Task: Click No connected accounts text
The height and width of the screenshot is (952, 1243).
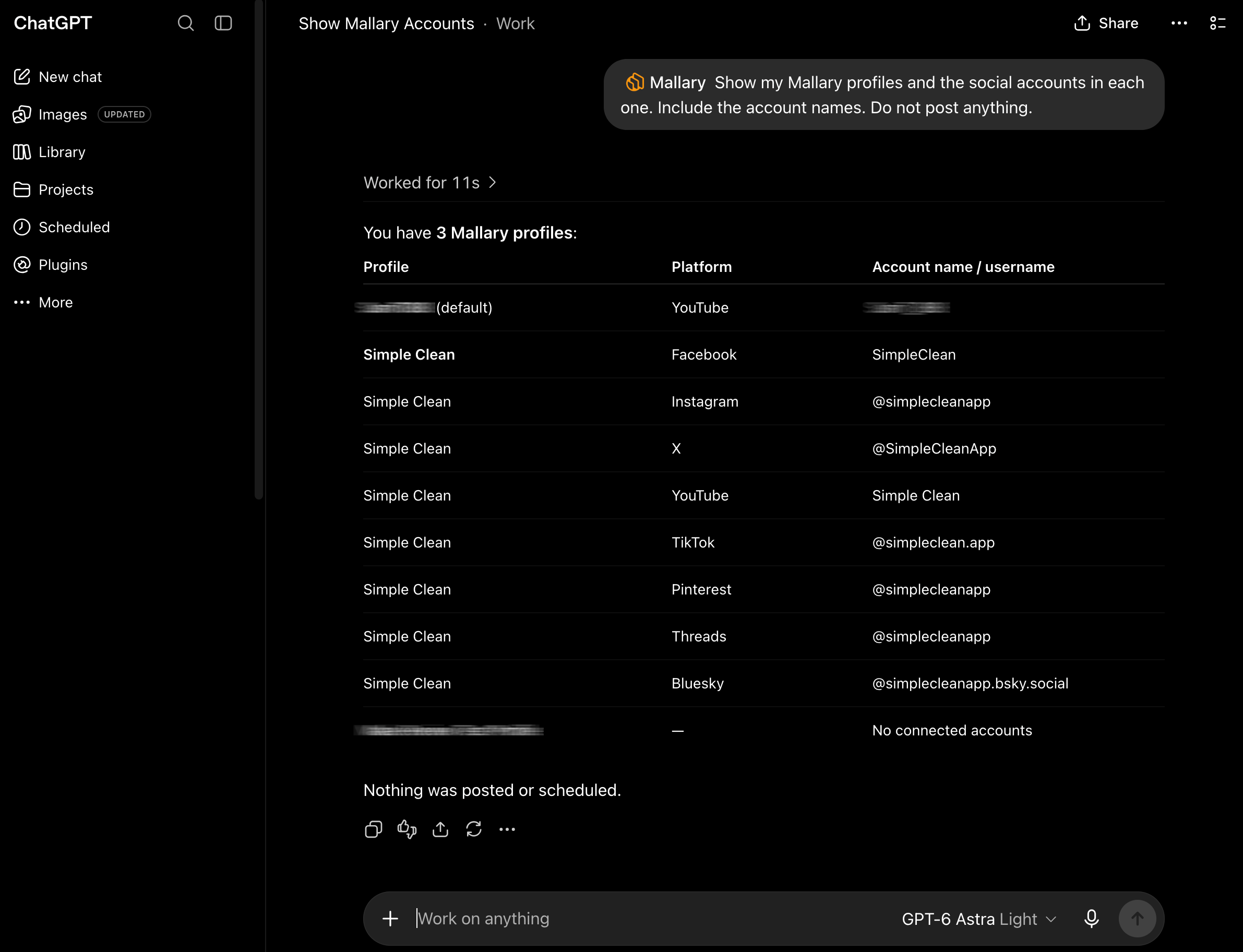Action: pyautogui.click(x=952, y=730)
